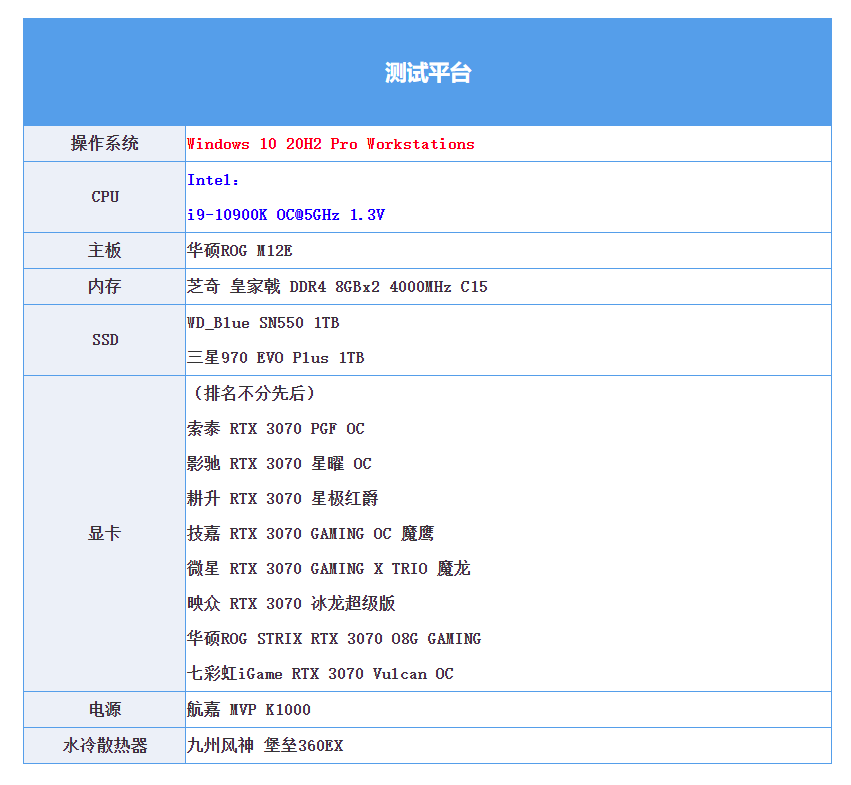Select the 内存 row label
Image resolution: width=851 pixels, height=785 pixels.
coord(105,287)
